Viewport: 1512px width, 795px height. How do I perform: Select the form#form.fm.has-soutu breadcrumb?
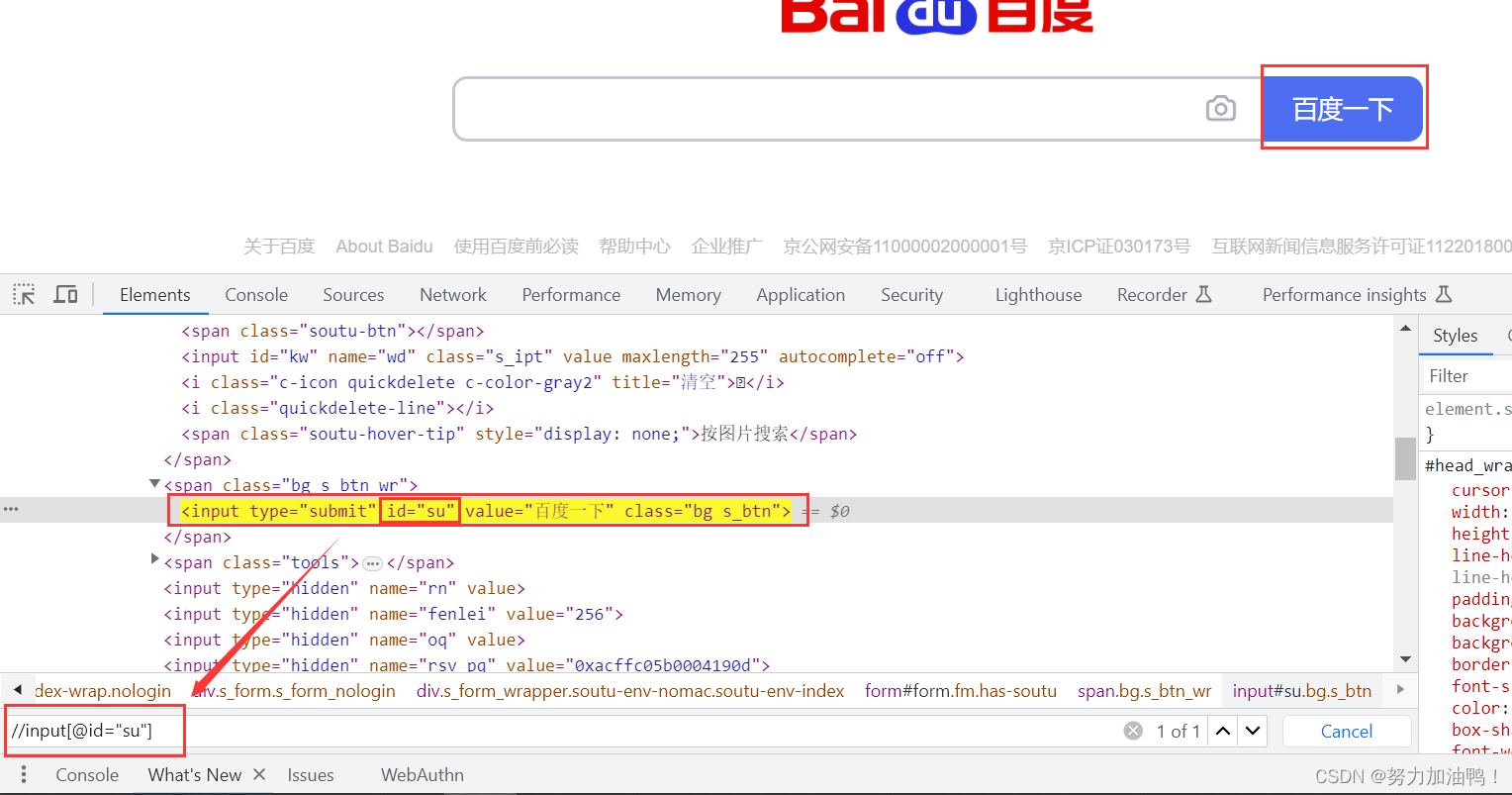tap(960, 691)
